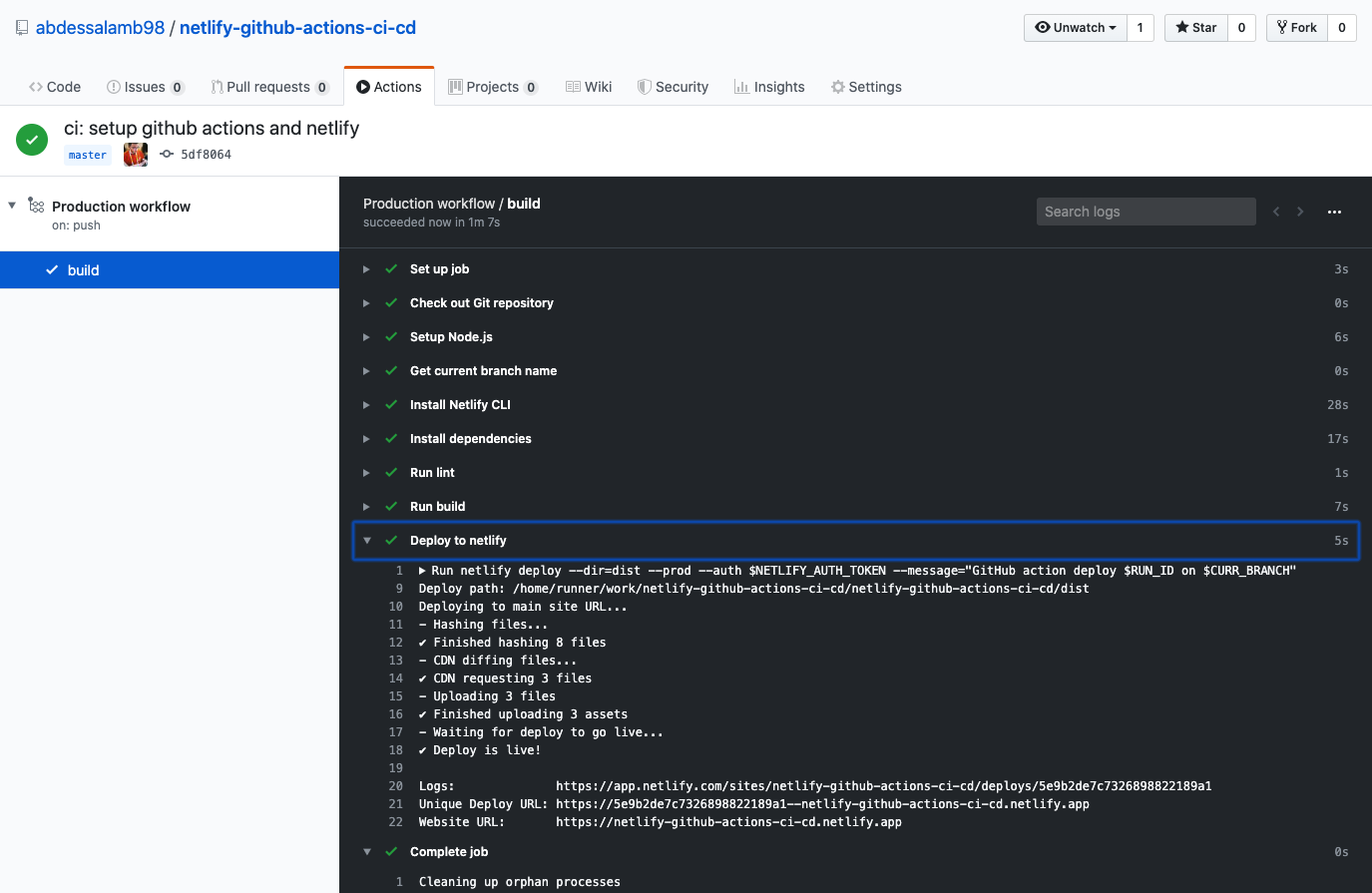
Task: Click the repository book icon beside abdessalamb98
Action: coord(22,28)
